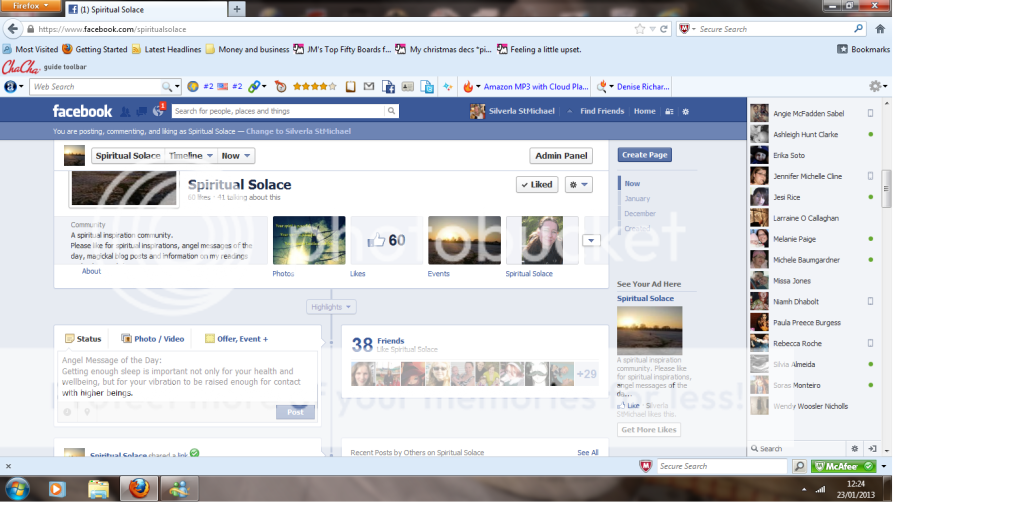Click the Twitter page icon in toolbar
Viewport: 1022px width, 529px height.
pyautogui.click(x=428, y=87)
